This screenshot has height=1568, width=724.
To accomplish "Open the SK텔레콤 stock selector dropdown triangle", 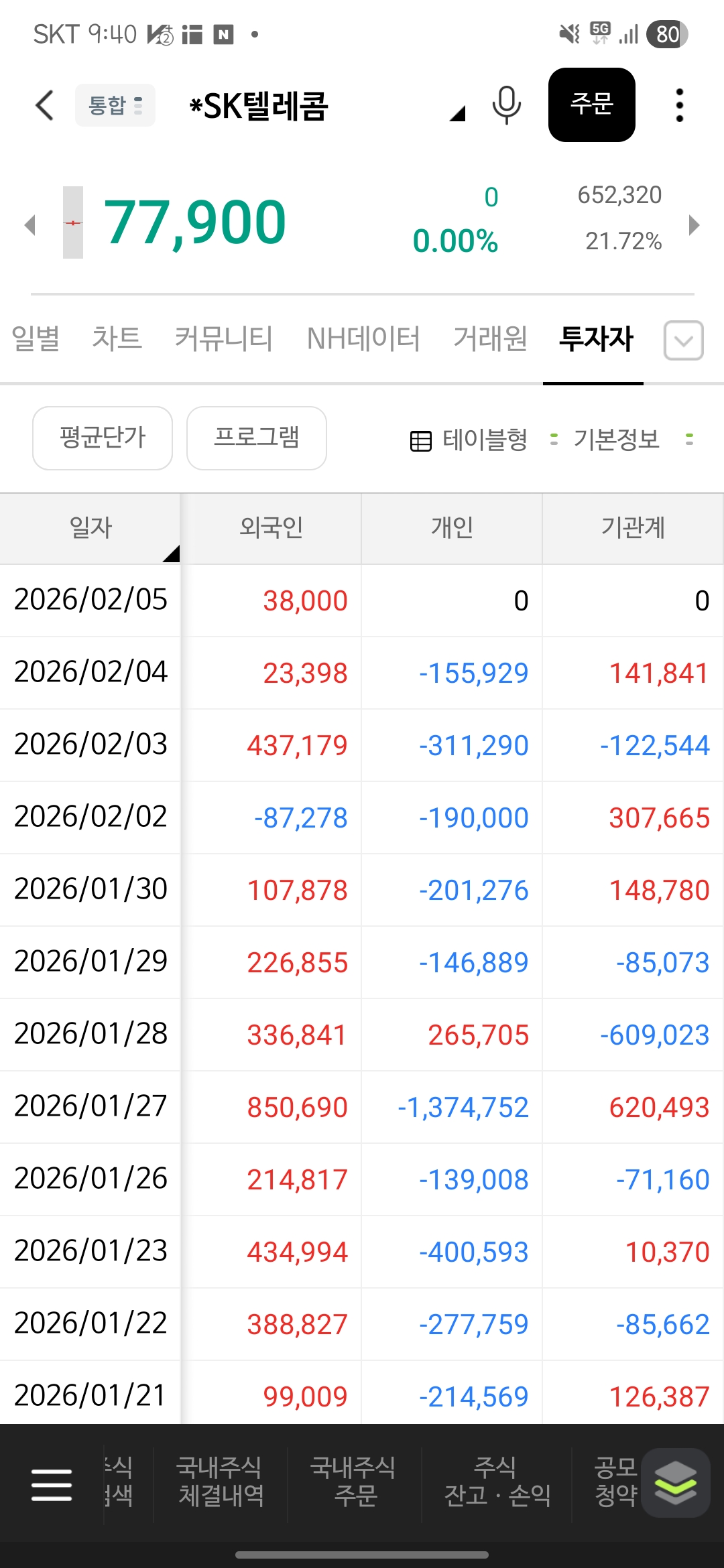I will 457,115.
